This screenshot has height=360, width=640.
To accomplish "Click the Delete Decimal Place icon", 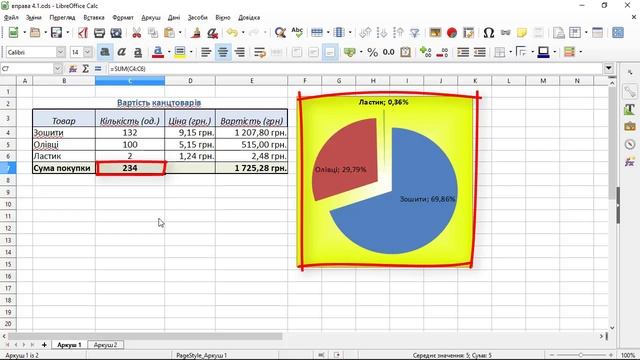I will tap(442, 52).
